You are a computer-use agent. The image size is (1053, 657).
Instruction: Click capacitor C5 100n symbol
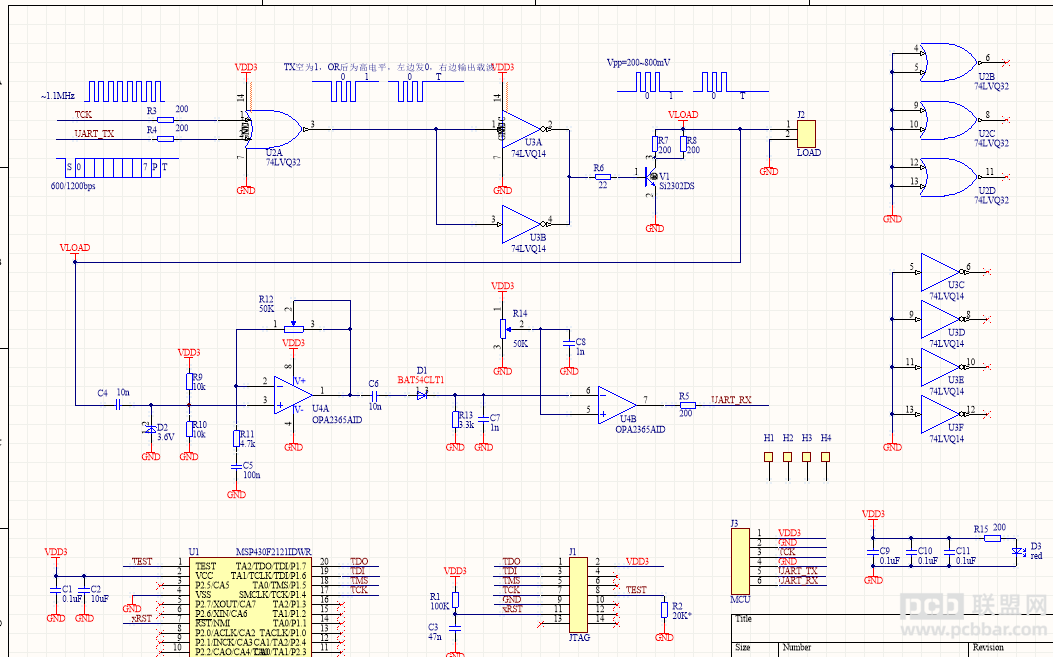point(236,466)
